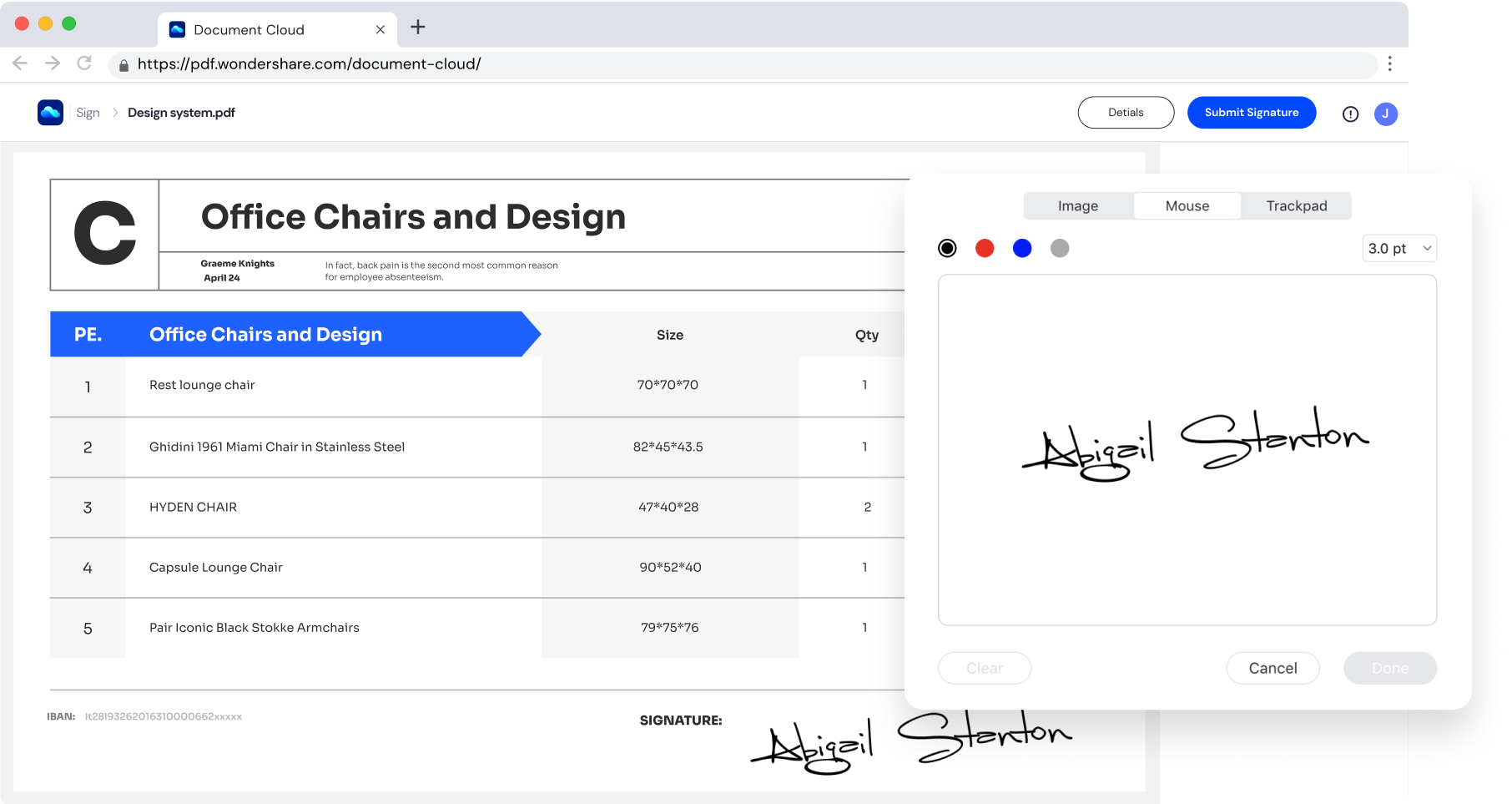
Task: Choose the red pen color
Action: click(985, 248)
